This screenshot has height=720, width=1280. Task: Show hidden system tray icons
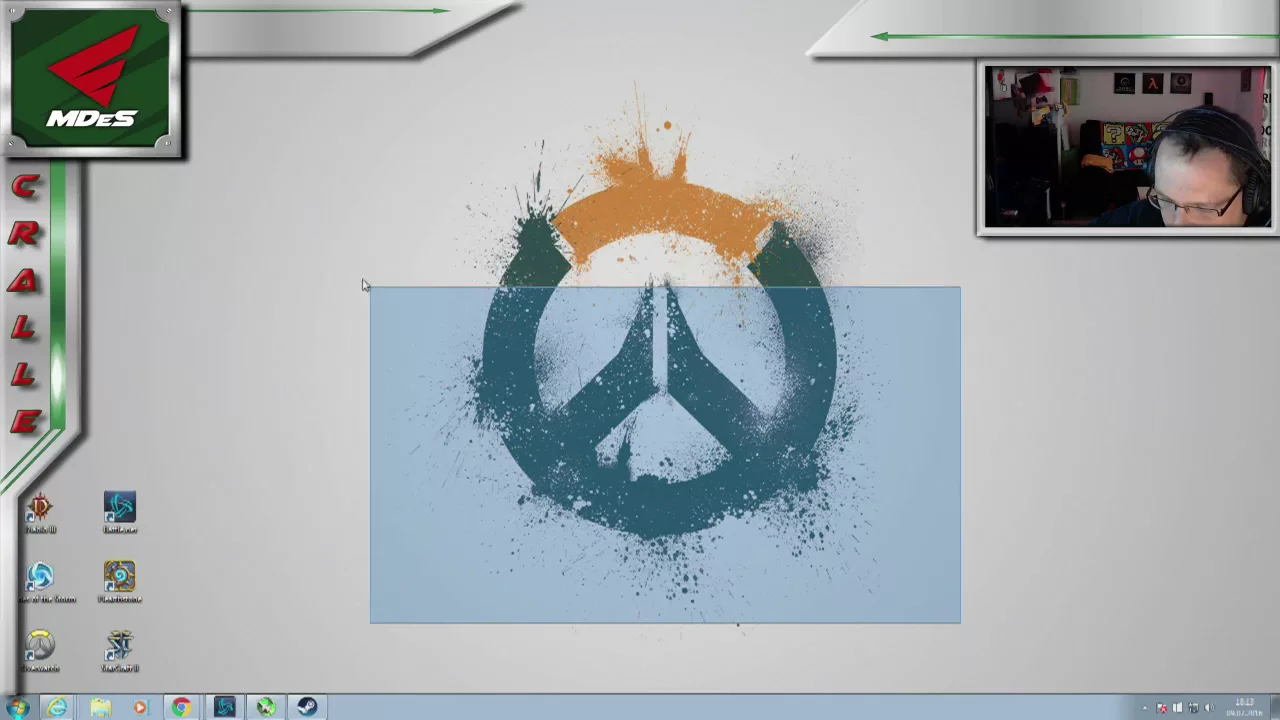1145,708
